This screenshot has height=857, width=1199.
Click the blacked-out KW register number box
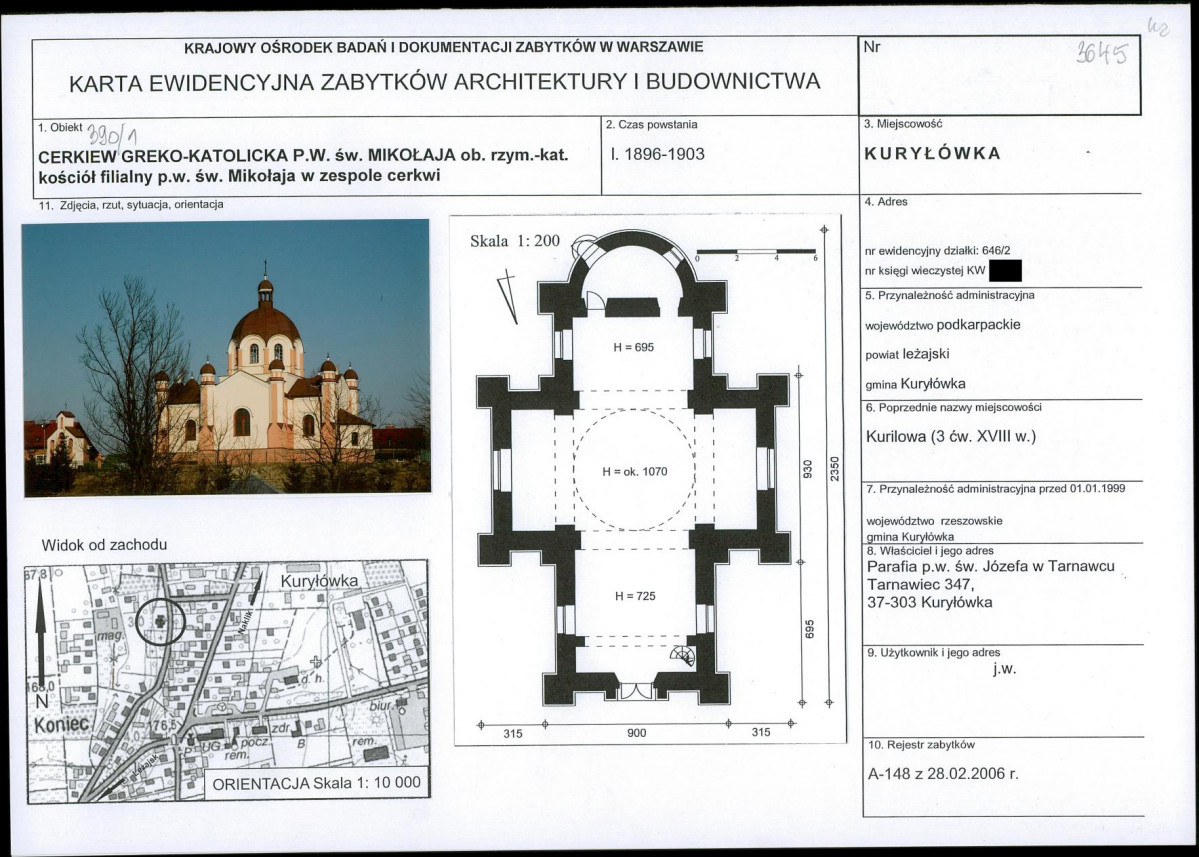[1005, 271]
